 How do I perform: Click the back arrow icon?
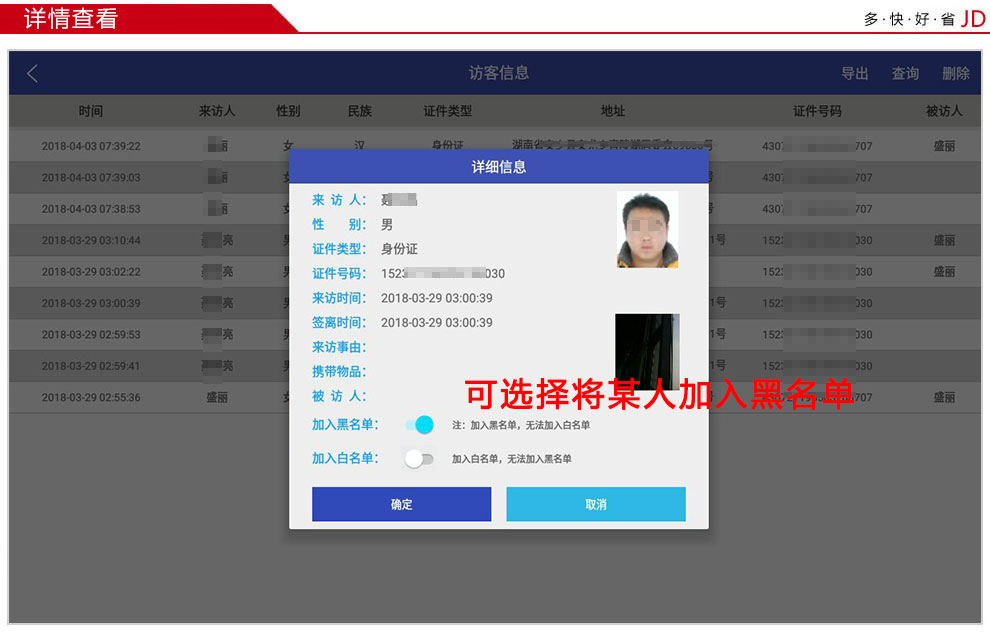click(32, 73)
